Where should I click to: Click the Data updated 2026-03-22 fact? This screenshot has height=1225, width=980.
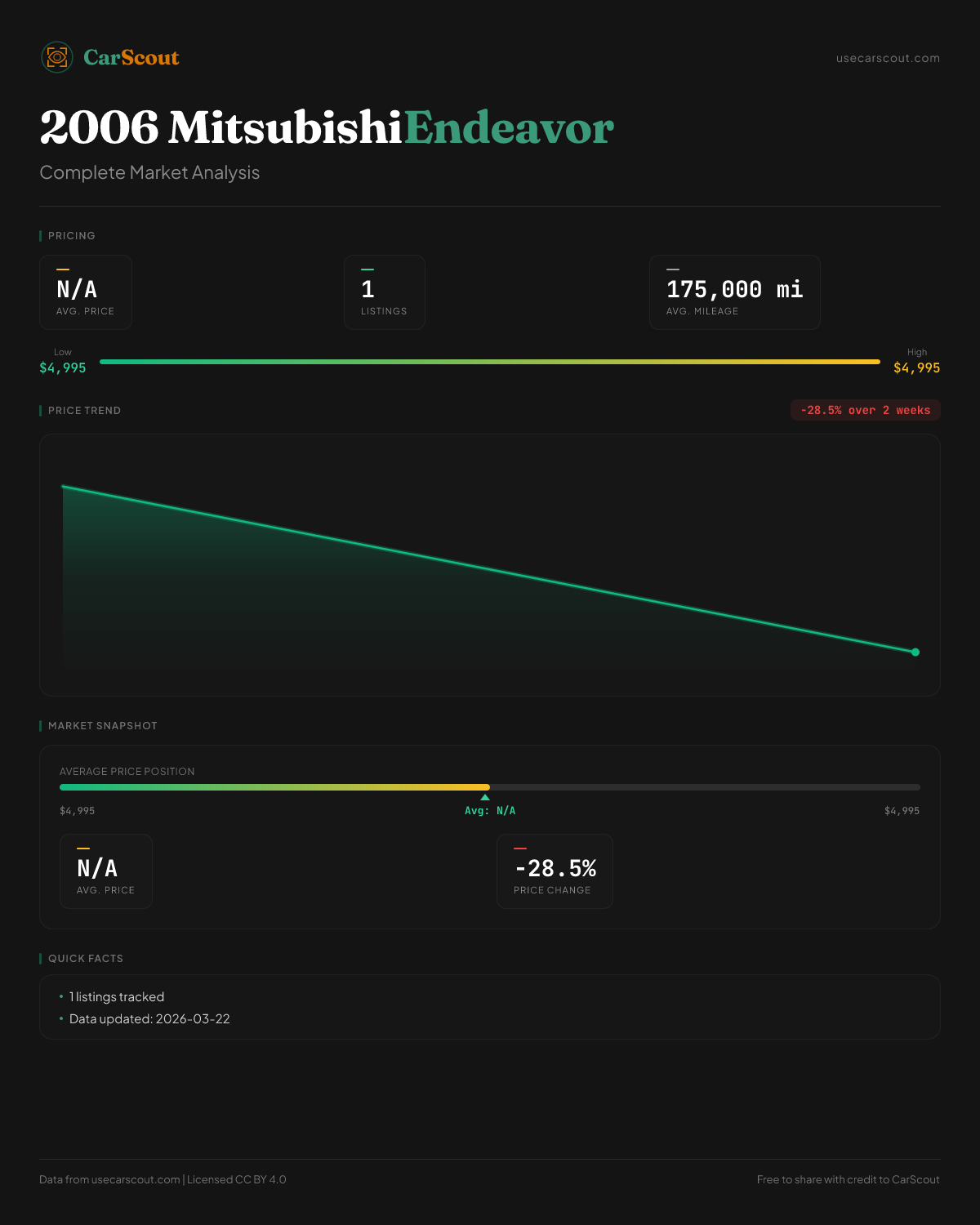click(149, 1019)
